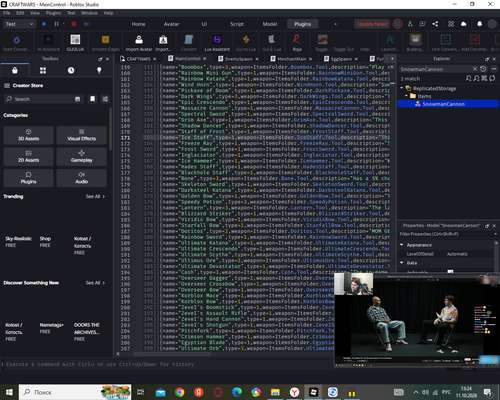500x400 pixels.
Task: Open the Plugins ribbon tab
Action: click(x=302, y=24)
